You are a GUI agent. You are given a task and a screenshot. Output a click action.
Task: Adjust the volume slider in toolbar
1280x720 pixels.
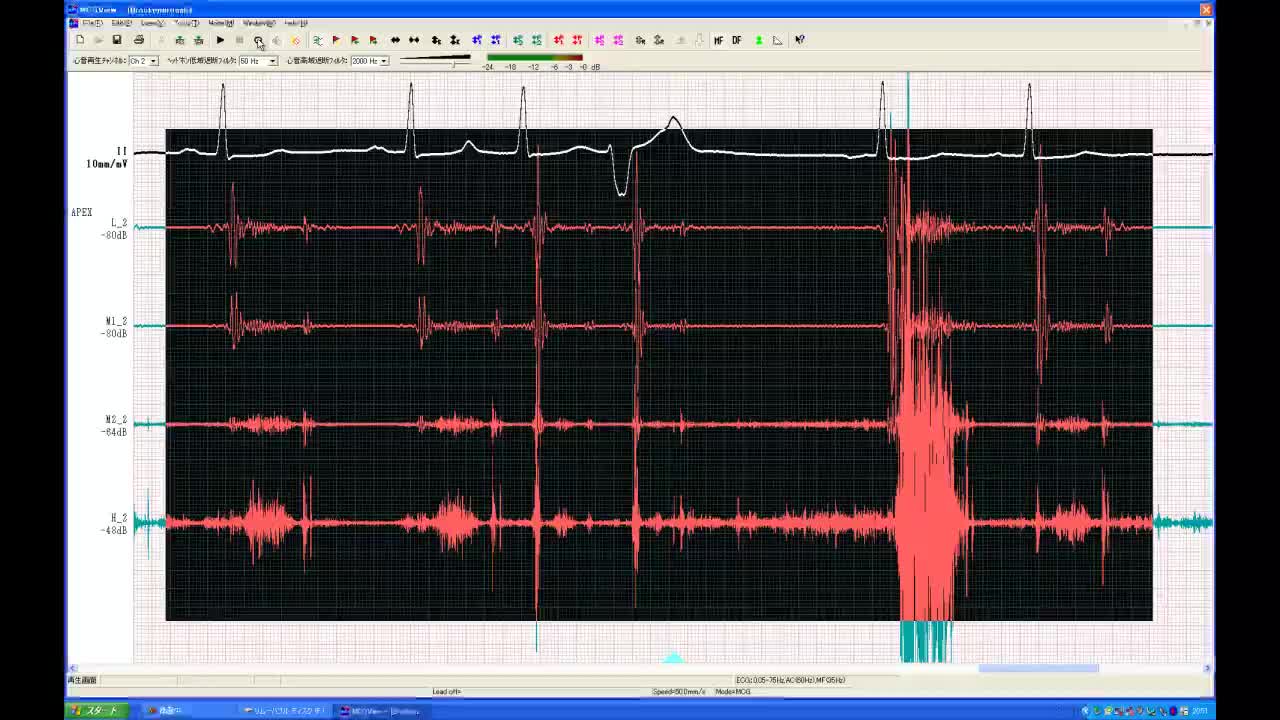(x=454, y=62)
